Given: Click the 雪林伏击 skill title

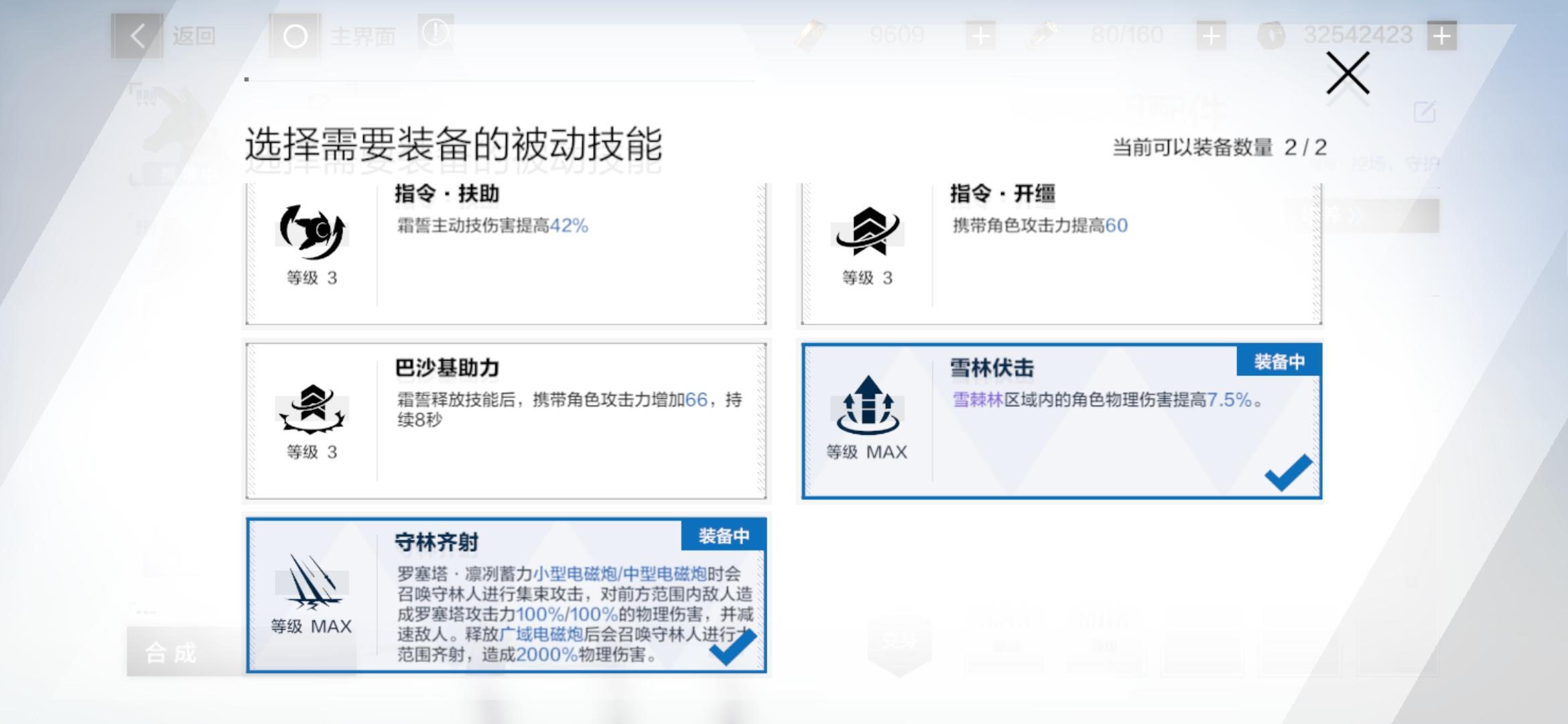Looking at the screenshot, I should click(992, 367).
